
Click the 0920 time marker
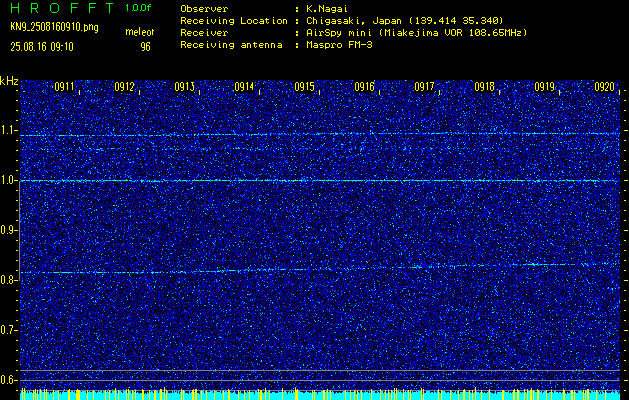[605, 87]
